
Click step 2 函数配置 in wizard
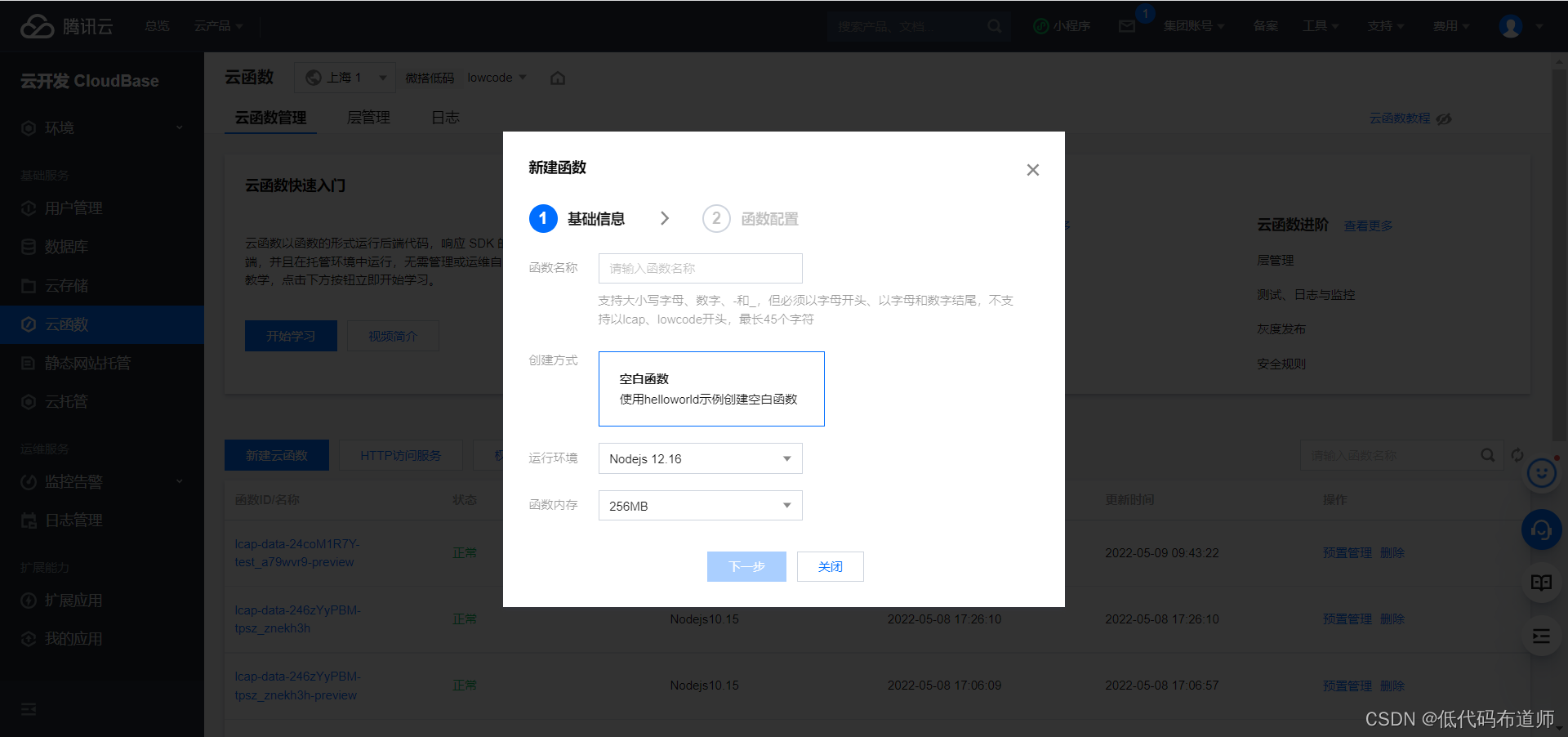(x=751, y=218)
